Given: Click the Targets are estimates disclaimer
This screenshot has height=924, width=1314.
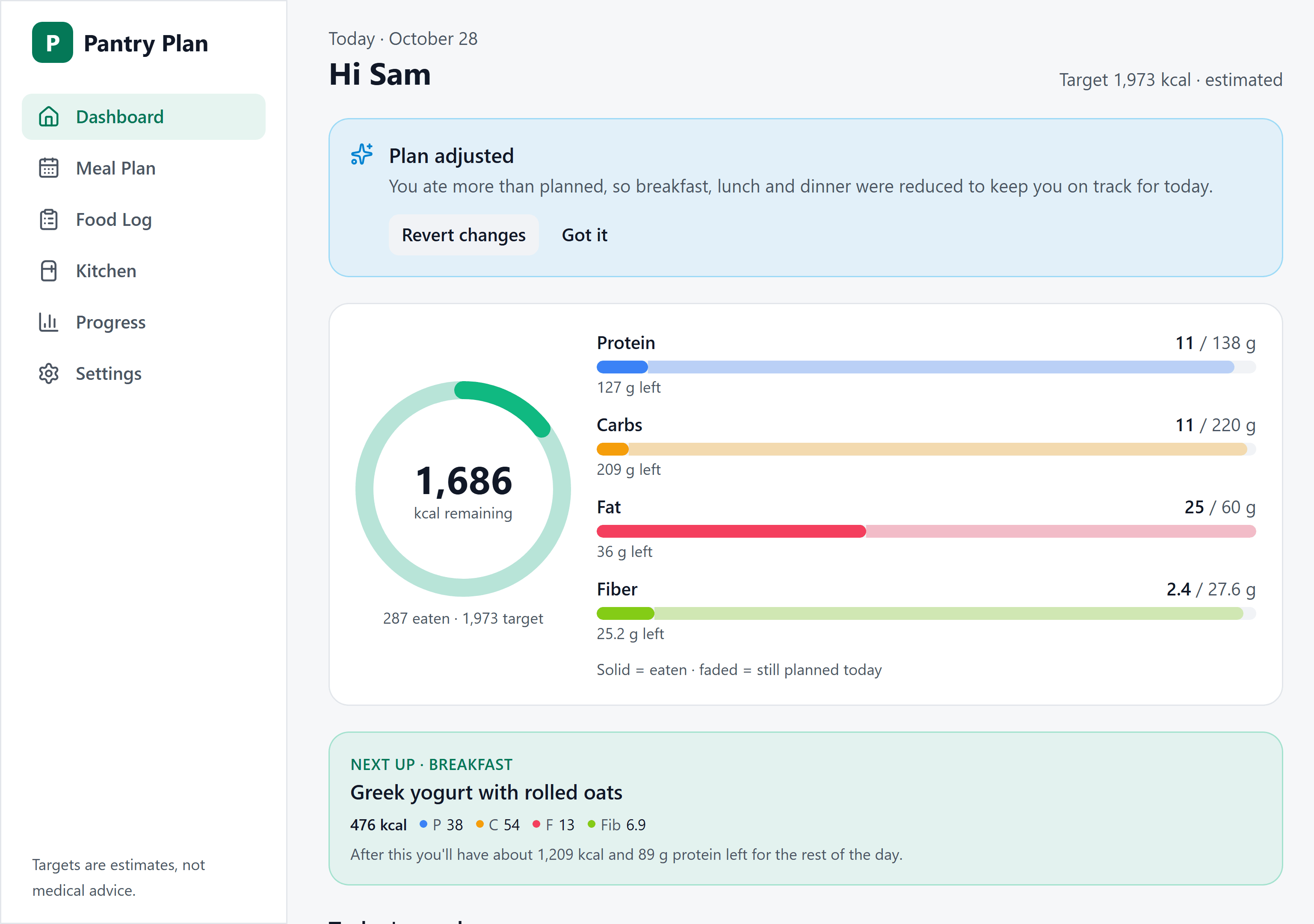Looking at the screenshot, I should [x=118, y=878].
